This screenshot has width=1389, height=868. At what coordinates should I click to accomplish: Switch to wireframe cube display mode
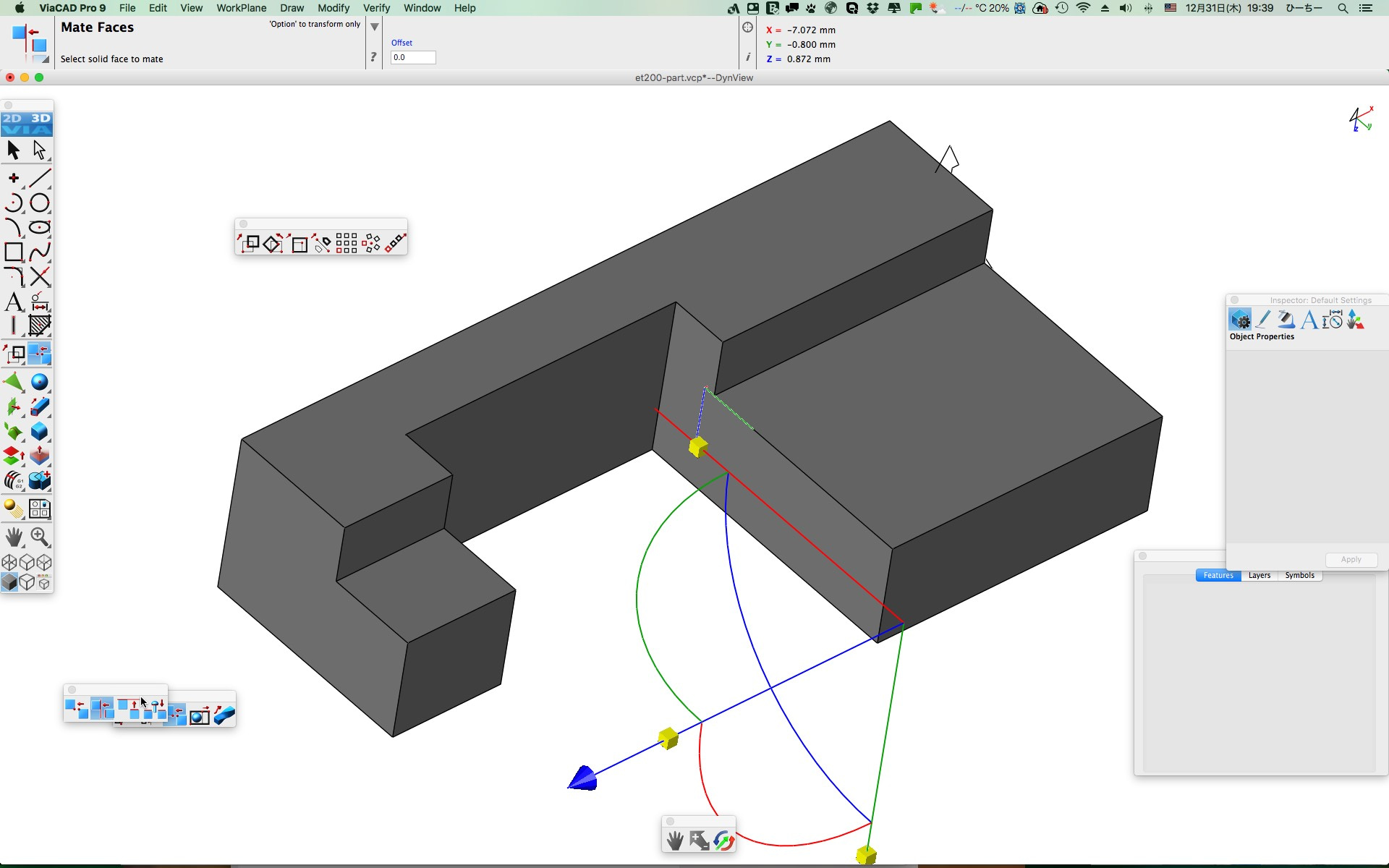(9, 562)
